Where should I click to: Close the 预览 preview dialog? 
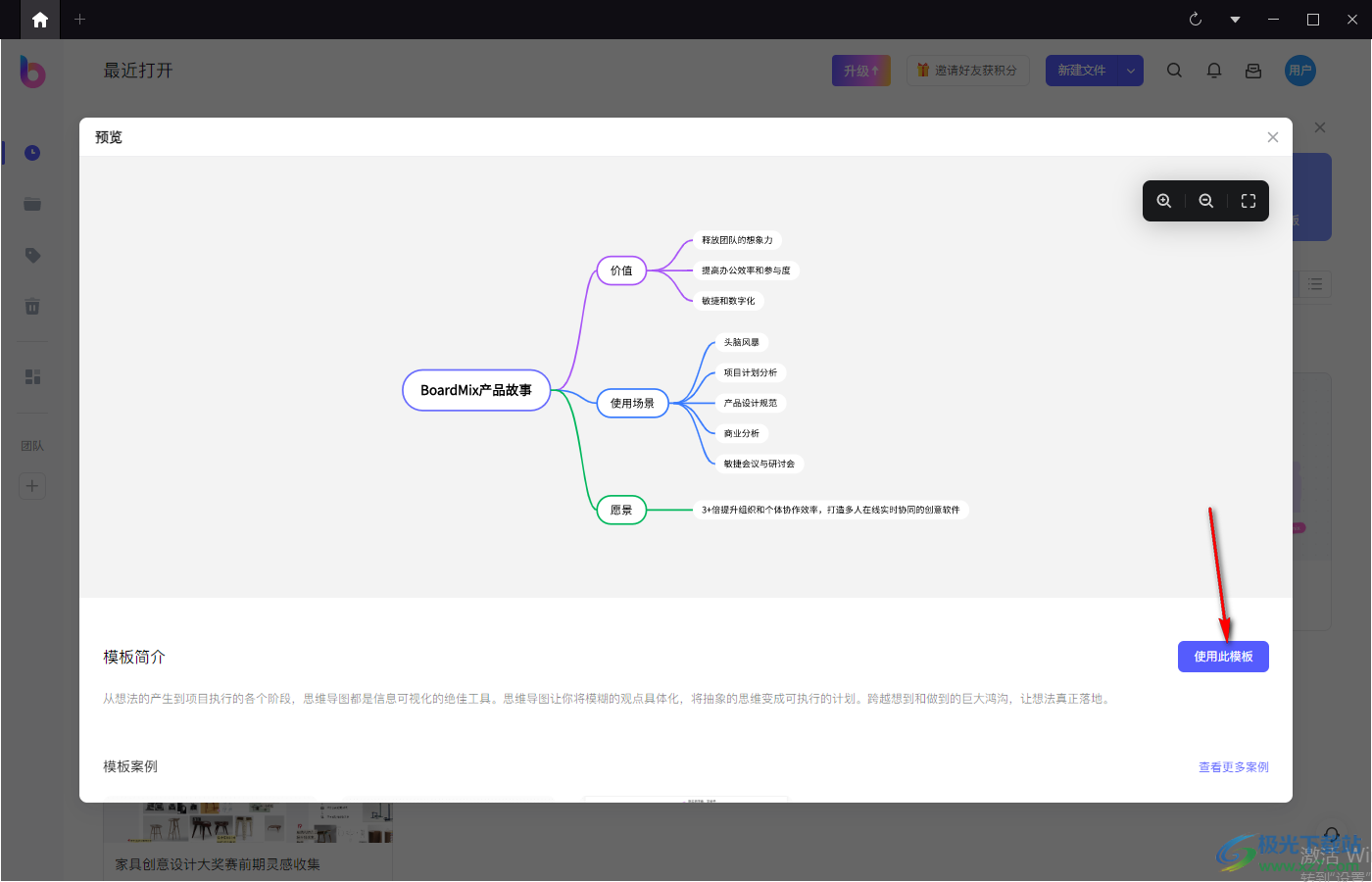(x=1273, y=137)
